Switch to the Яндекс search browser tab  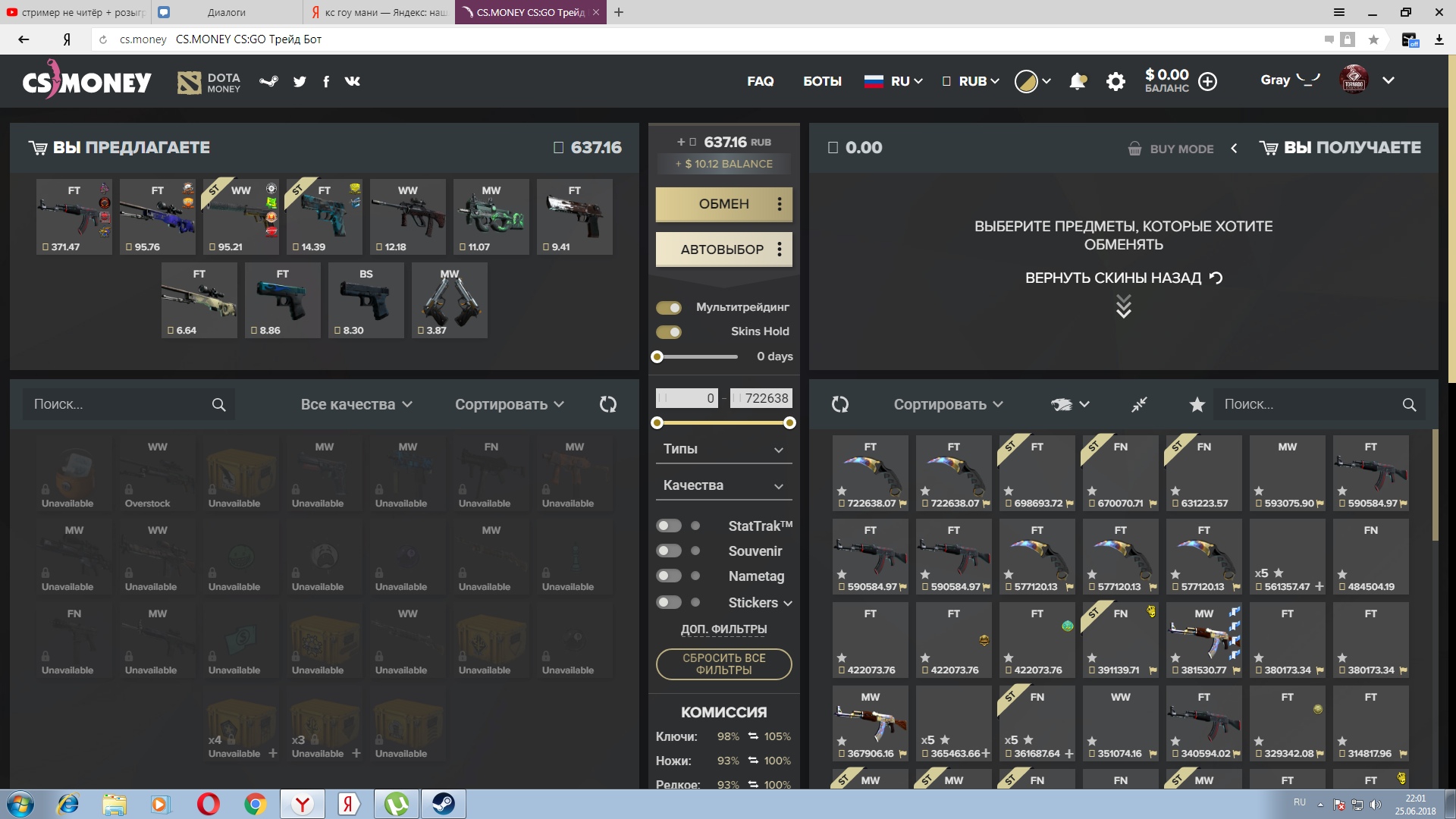(379, 12)
